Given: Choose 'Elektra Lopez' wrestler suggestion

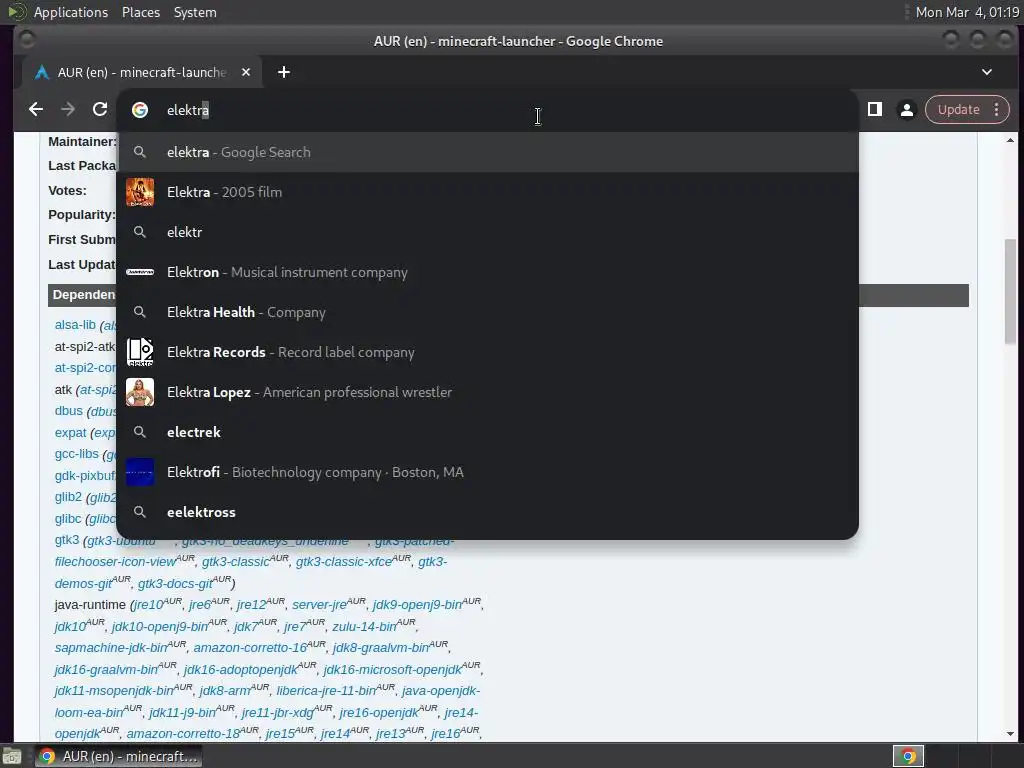Looking at the screenshot, I should click(487, 392).
